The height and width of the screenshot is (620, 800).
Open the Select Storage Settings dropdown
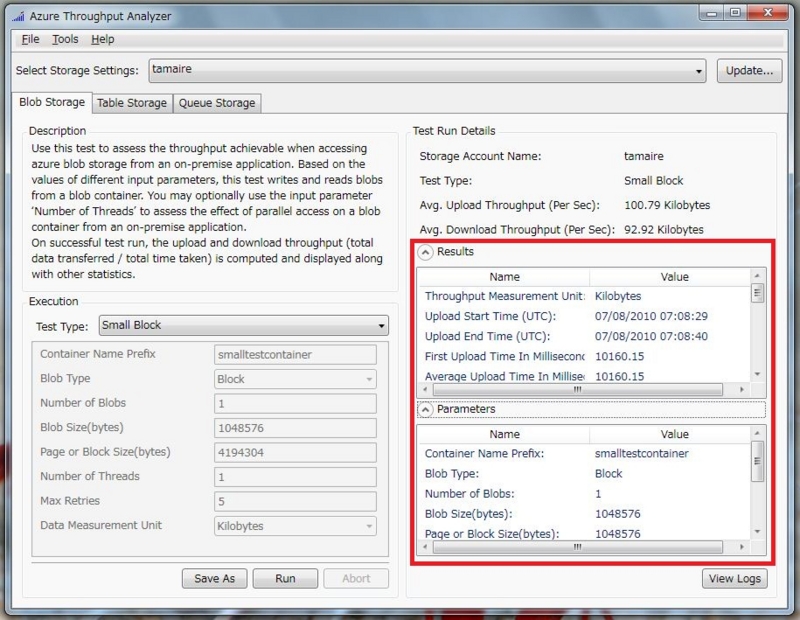pos(428,70)
